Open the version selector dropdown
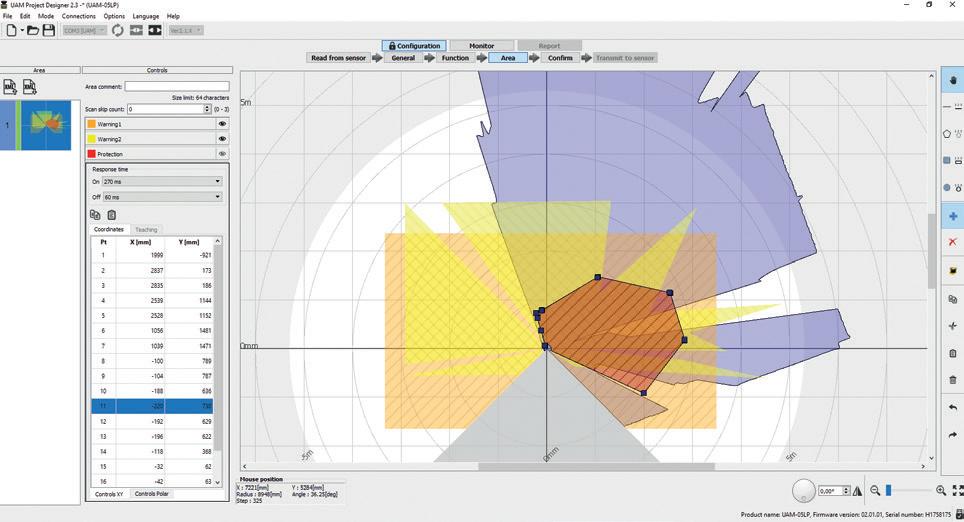 click(185, 30)
